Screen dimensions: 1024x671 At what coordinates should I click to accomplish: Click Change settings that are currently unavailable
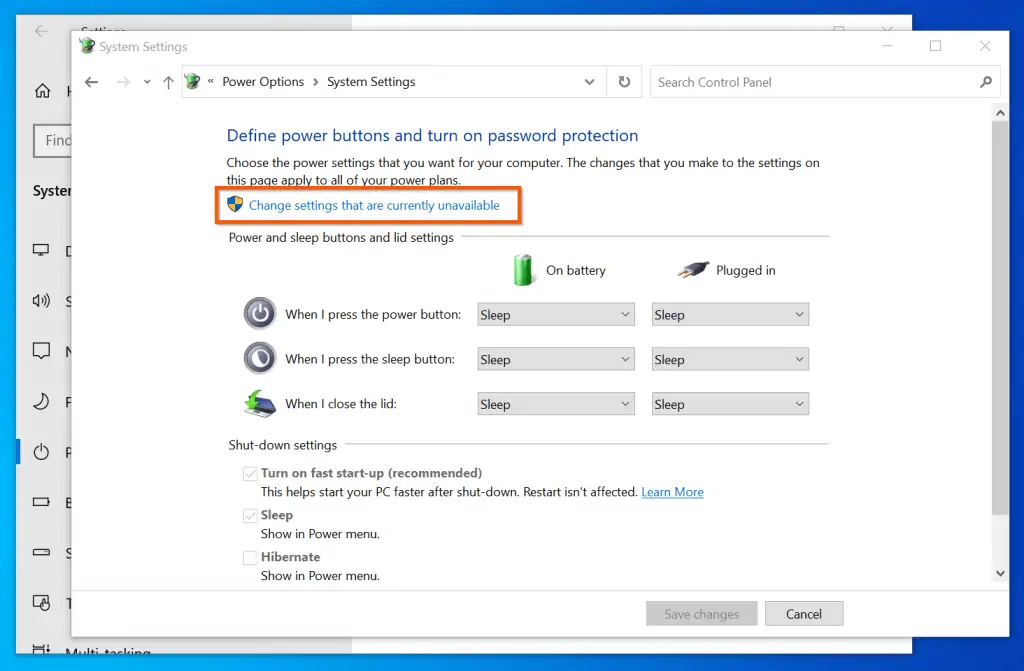(x=373, y=205)
